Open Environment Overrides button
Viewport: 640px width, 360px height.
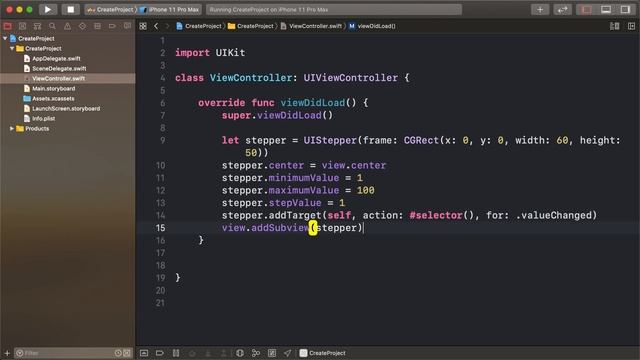[x=272, y=353]
